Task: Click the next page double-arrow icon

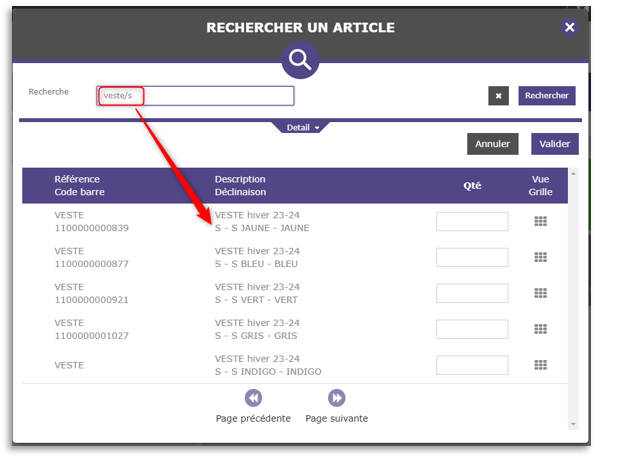Action: tap(336, 398)
